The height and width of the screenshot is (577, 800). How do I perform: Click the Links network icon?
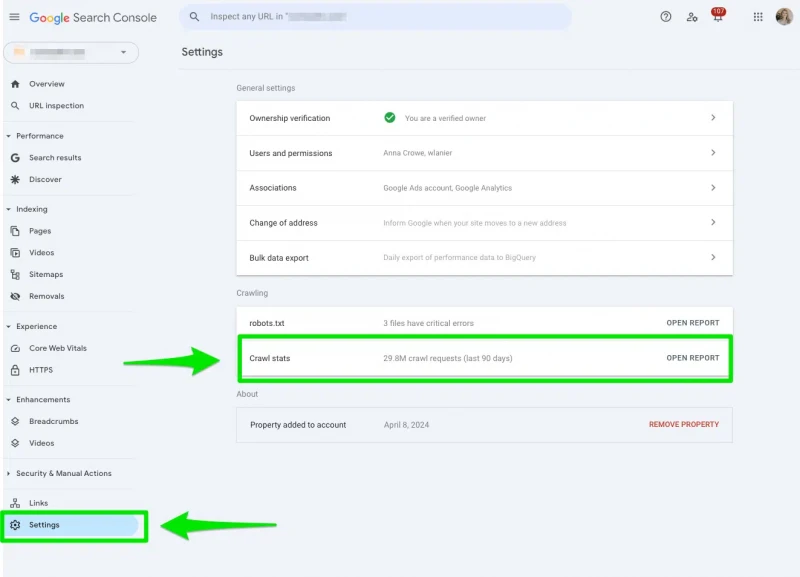(x=15, y=503)
